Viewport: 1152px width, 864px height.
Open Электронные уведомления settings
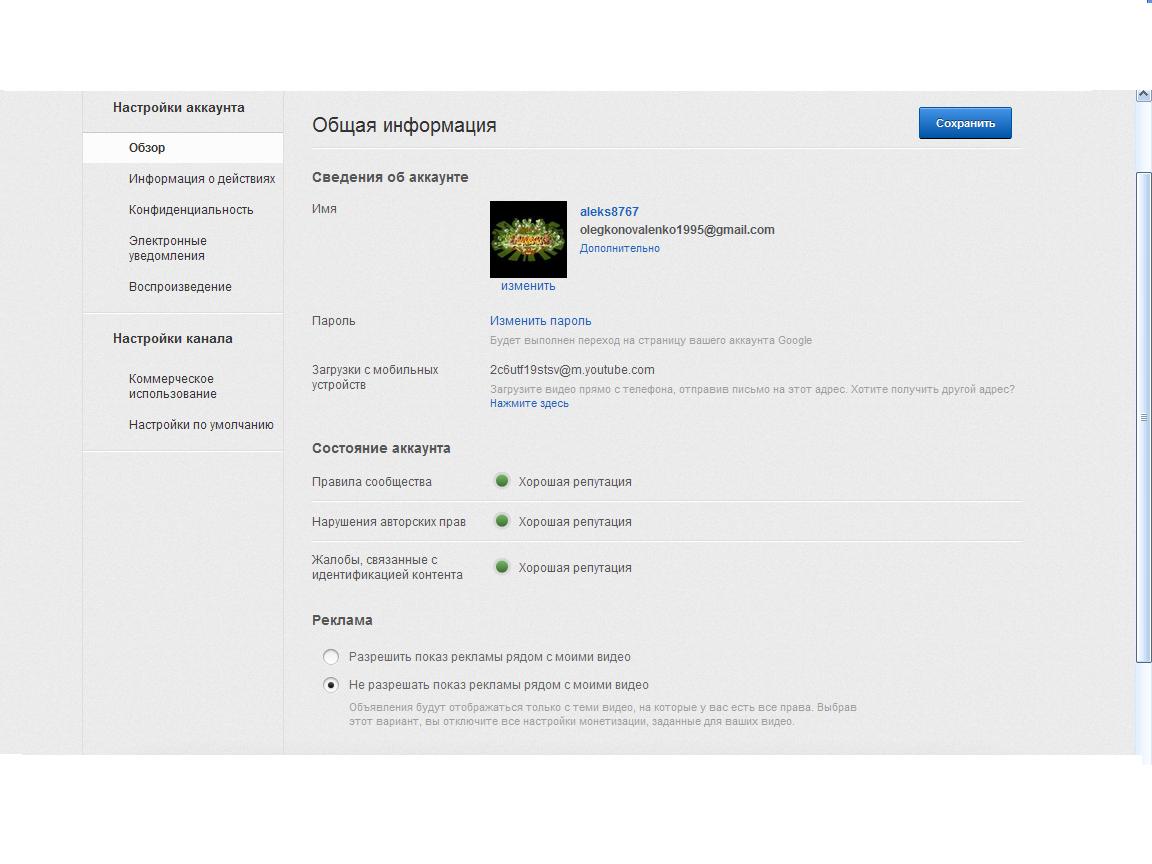168,248
